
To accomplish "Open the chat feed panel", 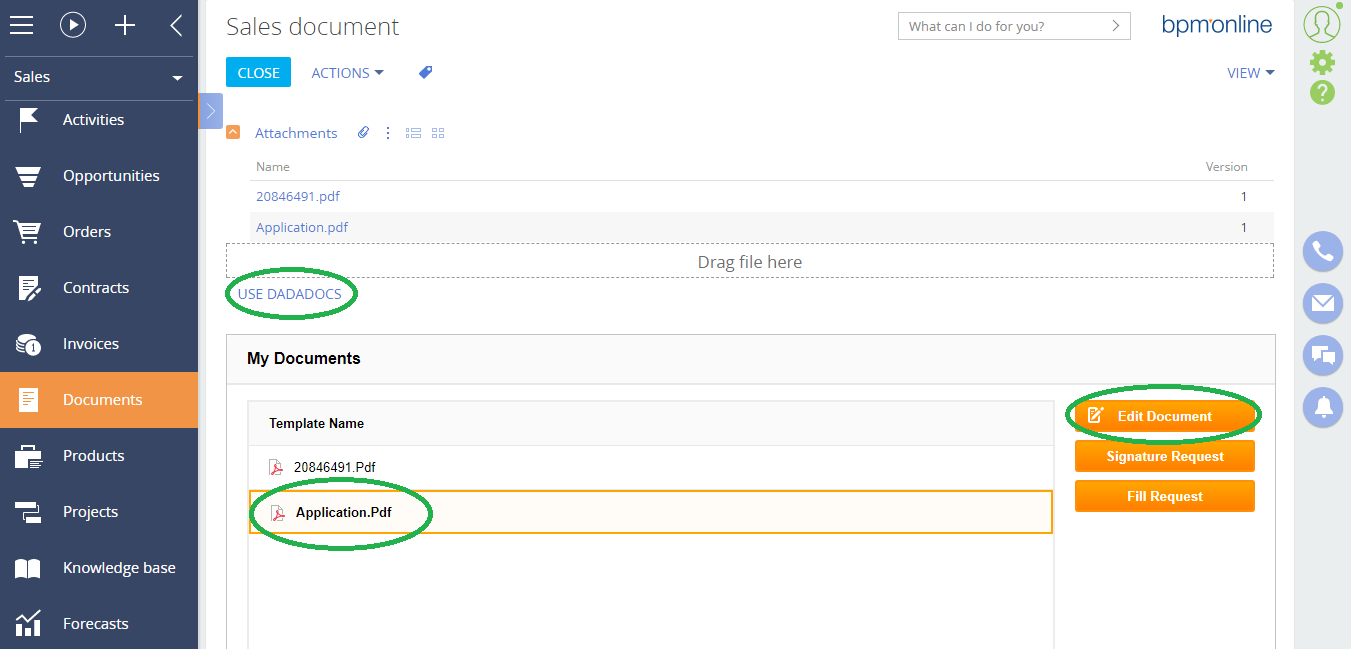I will point(1323,355).
